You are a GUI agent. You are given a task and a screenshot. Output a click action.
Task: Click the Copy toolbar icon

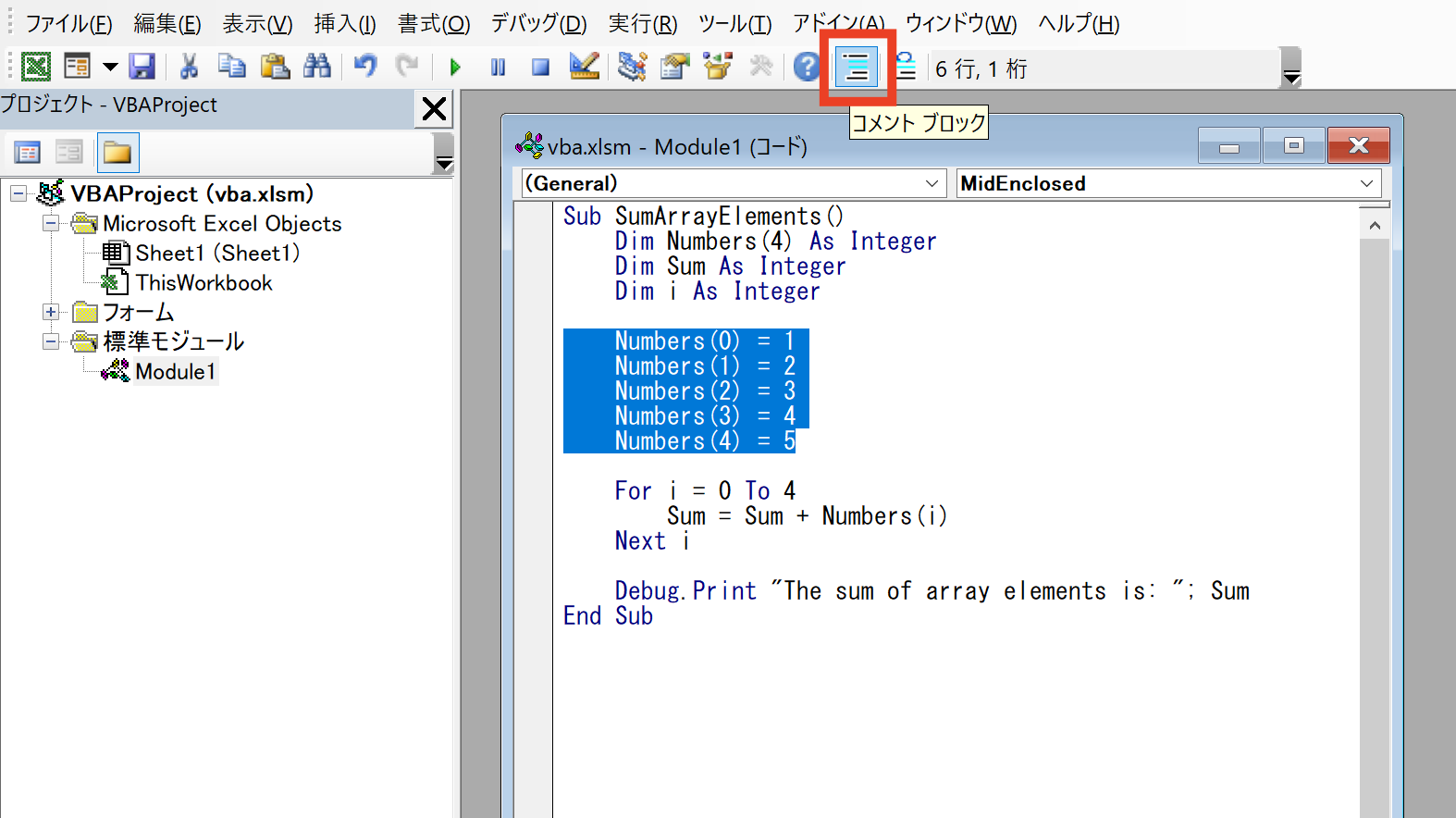pos(231,67)
